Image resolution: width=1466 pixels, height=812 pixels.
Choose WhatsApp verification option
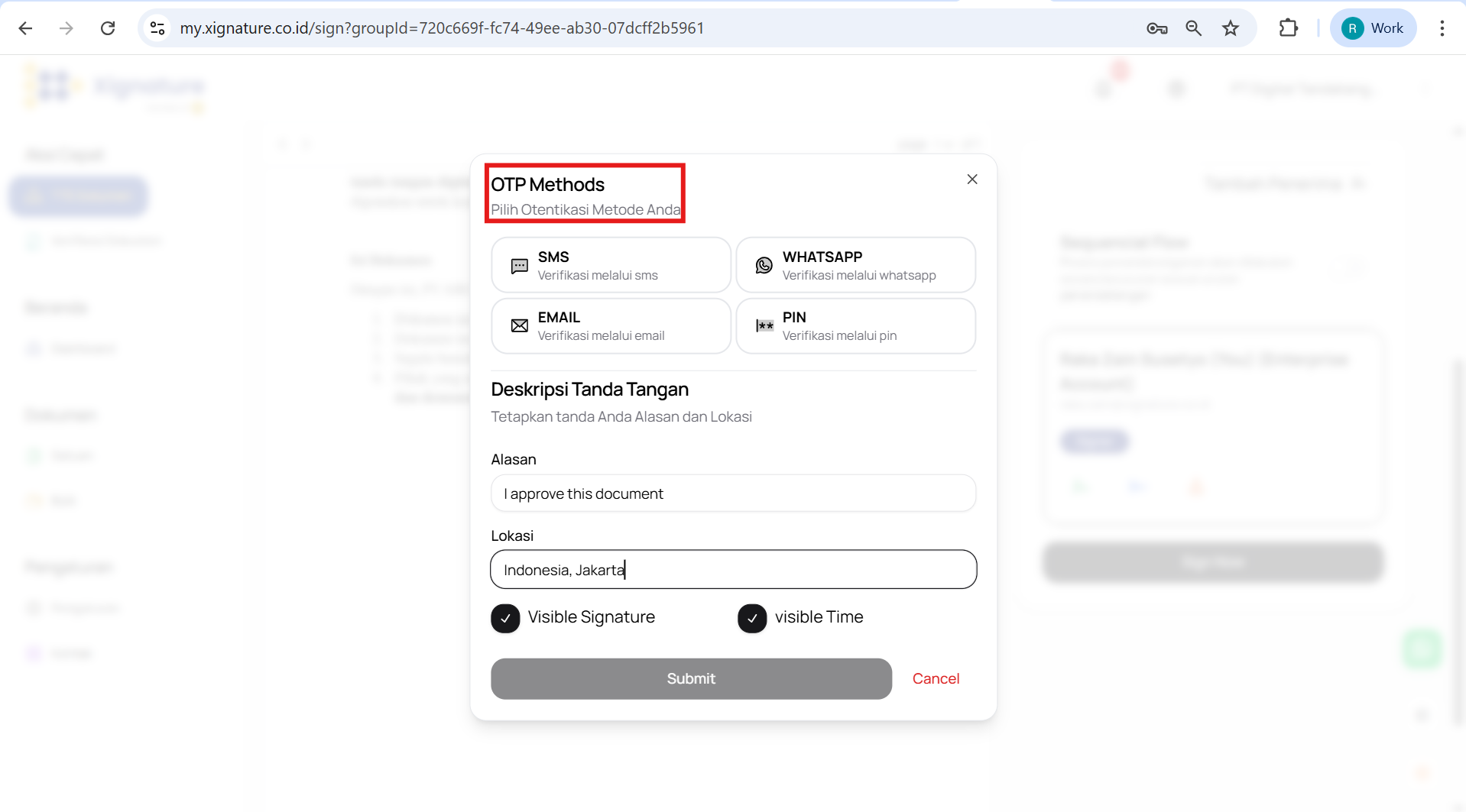(855, 265)
